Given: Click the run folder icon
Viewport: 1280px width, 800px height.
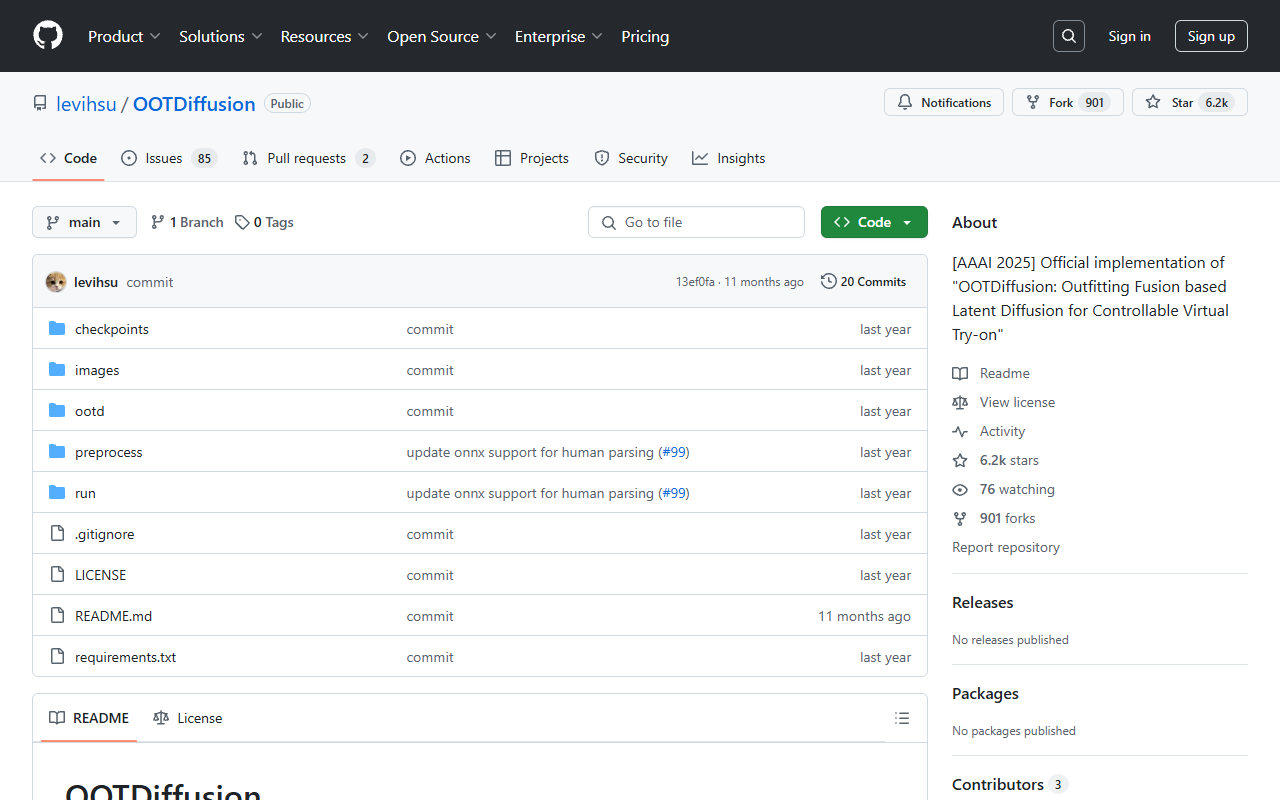Looking at the screenshot, I should 57,493.
